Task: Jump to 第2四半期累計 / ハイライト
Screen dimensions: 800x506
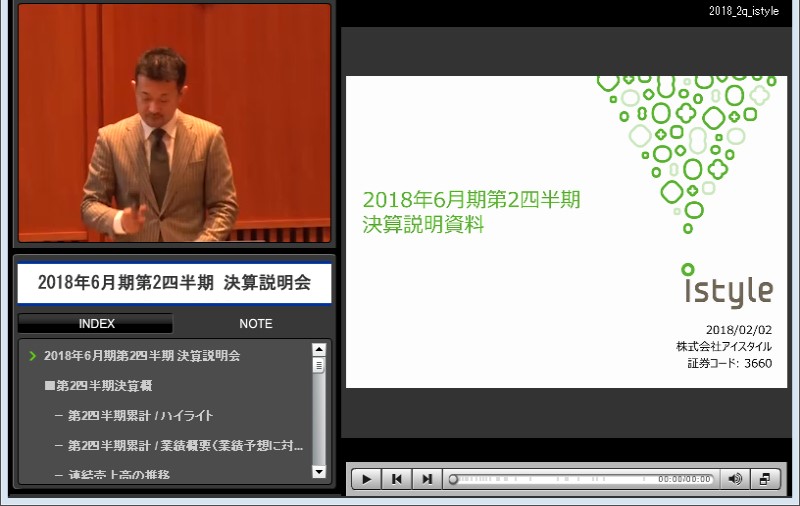Action: click(140, 416)
